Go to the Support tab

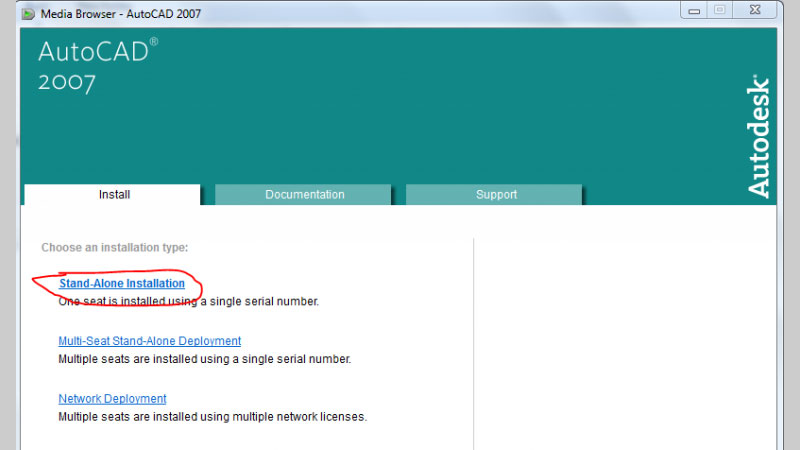point(496,195)
